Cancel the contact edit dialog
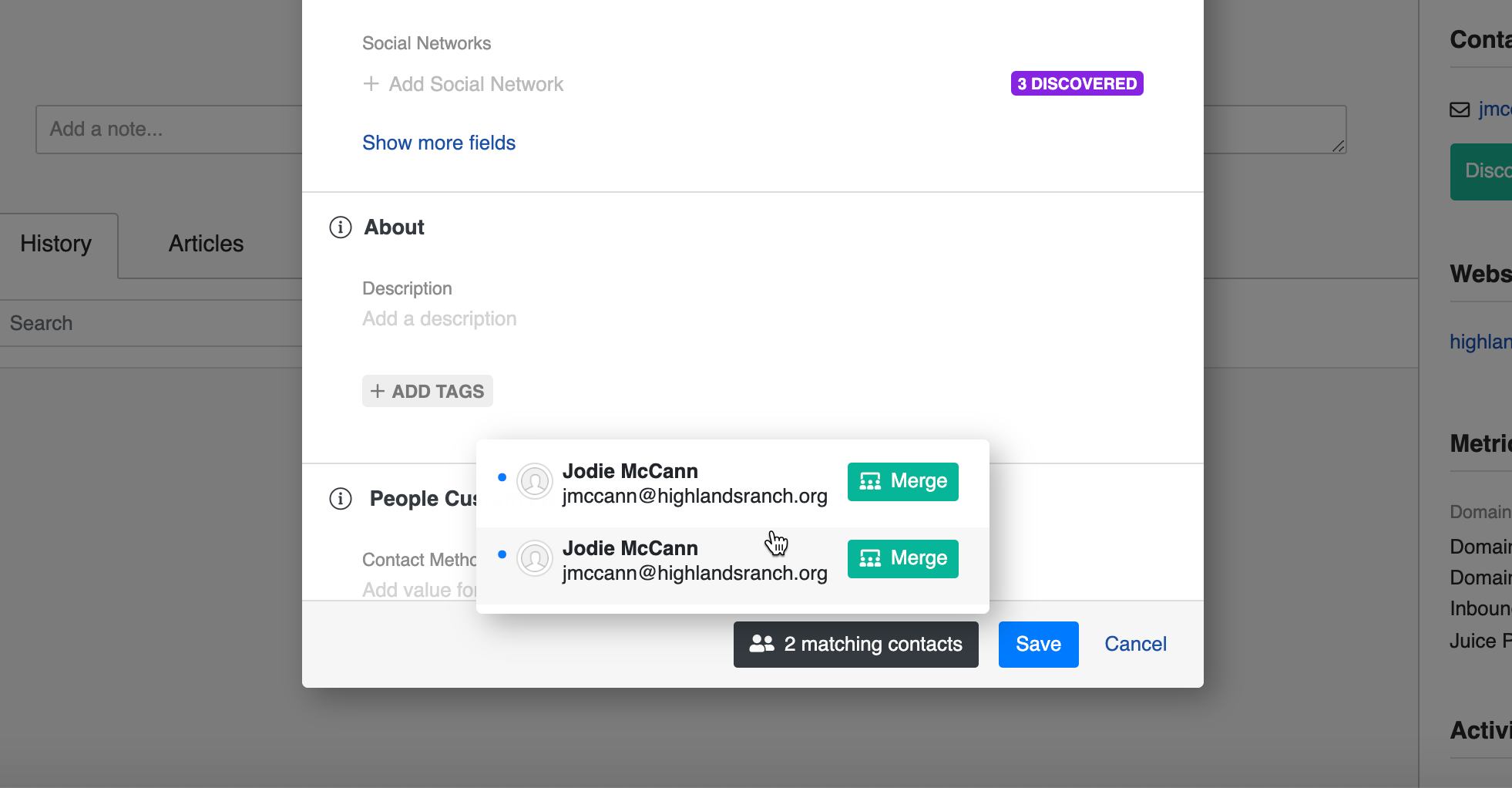1512x788 pixels. (1135, 644)
